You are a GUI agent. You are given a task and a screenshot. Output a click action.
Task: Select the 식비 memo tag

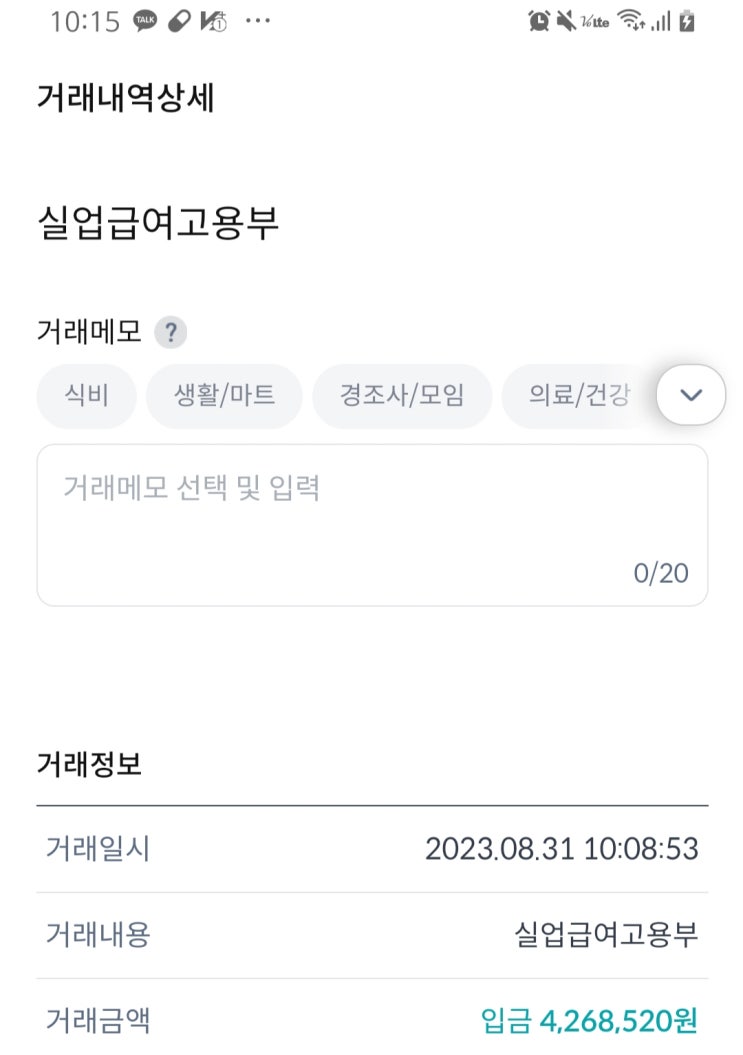86,395
